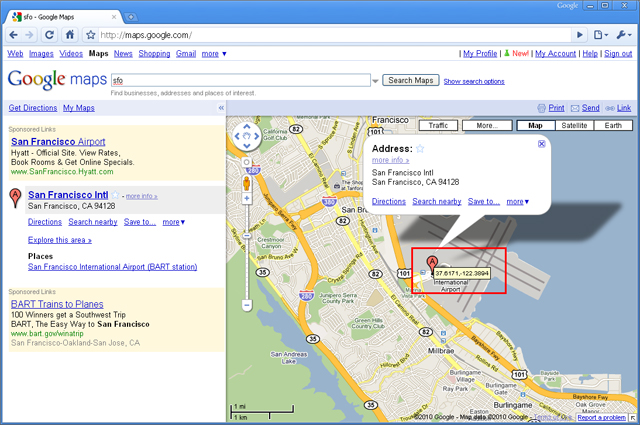
Task: Click Save to... in the left panel
Action: pos(140,222)
